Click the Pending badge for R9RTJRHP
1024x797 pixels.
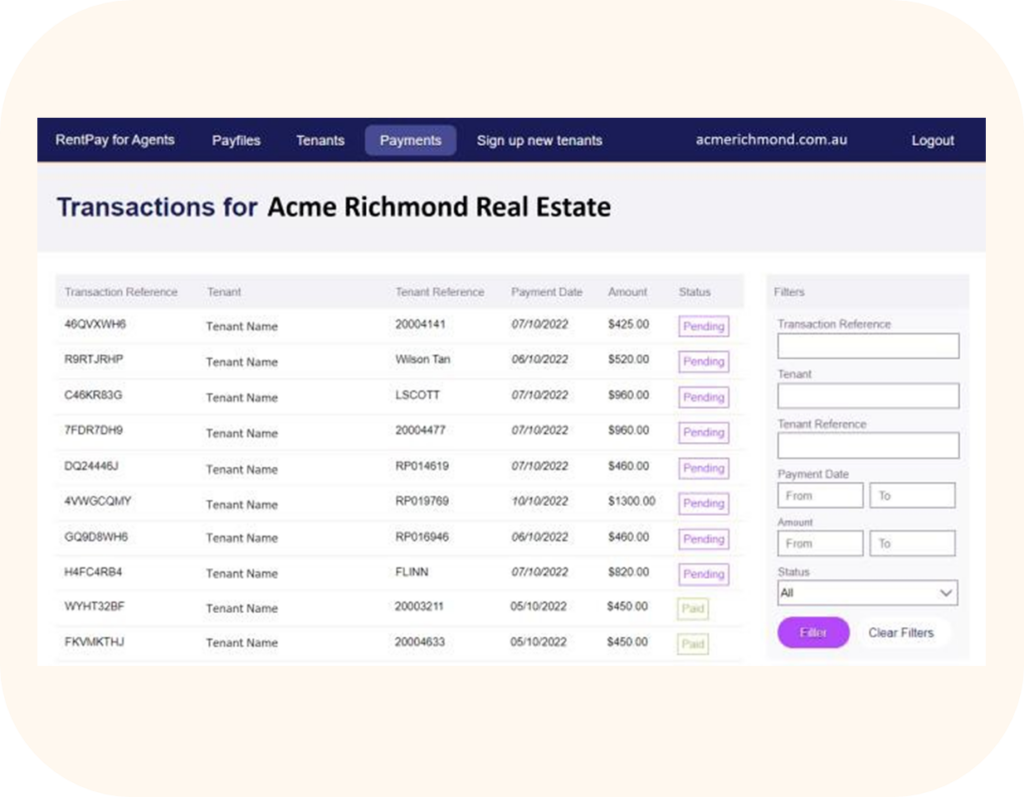point(703,361)
